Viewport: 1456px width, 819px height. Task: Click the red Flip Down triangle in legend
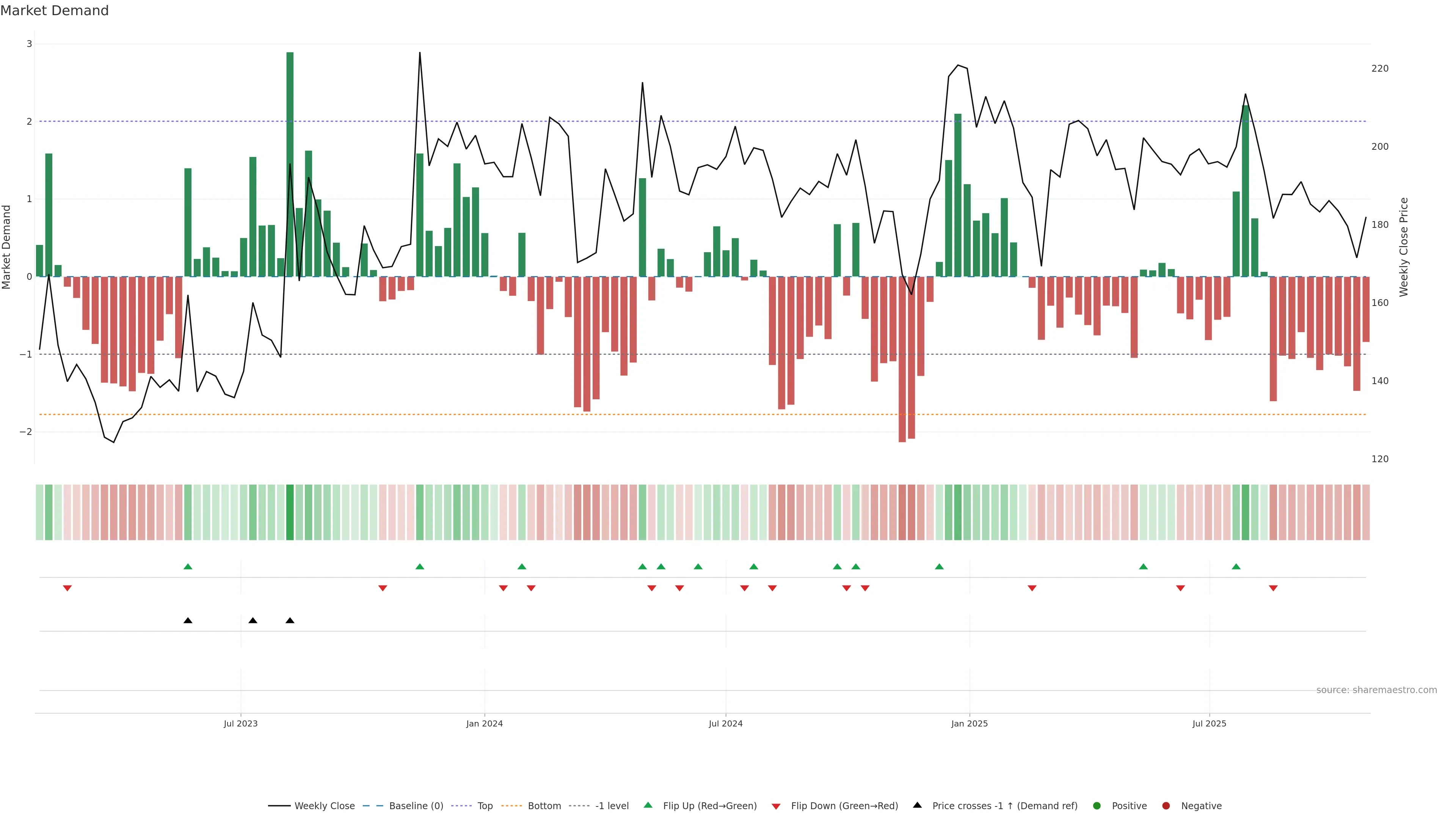[x=776, y=806]
